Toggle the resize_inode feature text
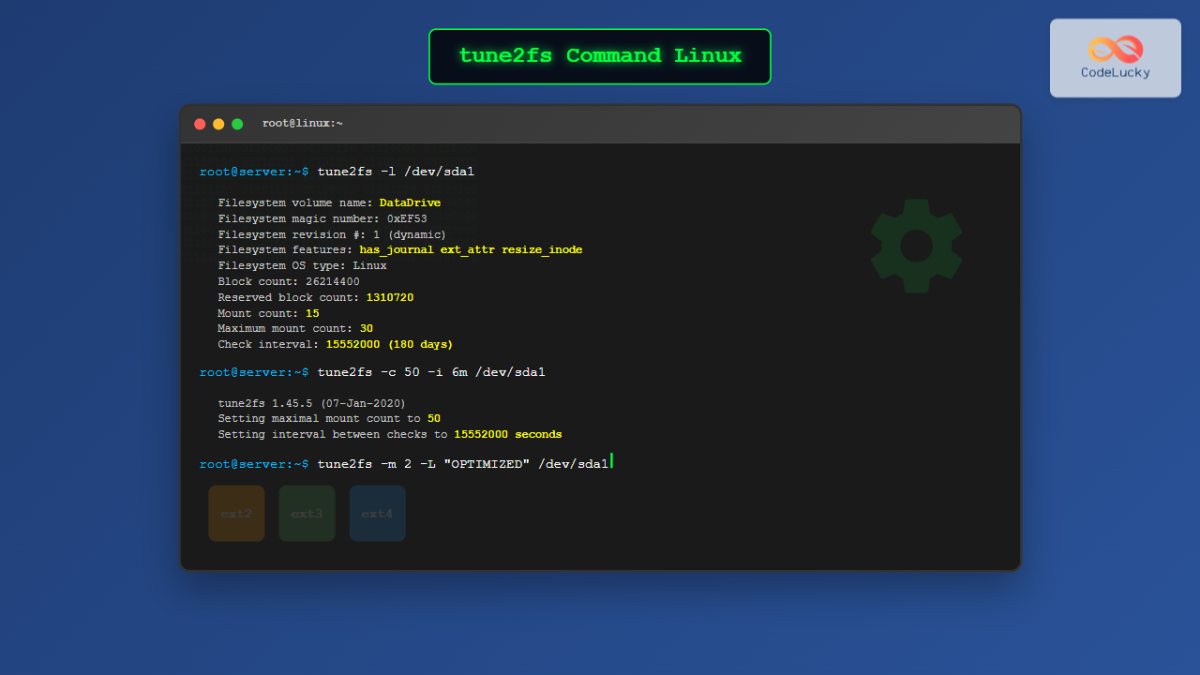1200x675 pixels. point(541,249)
